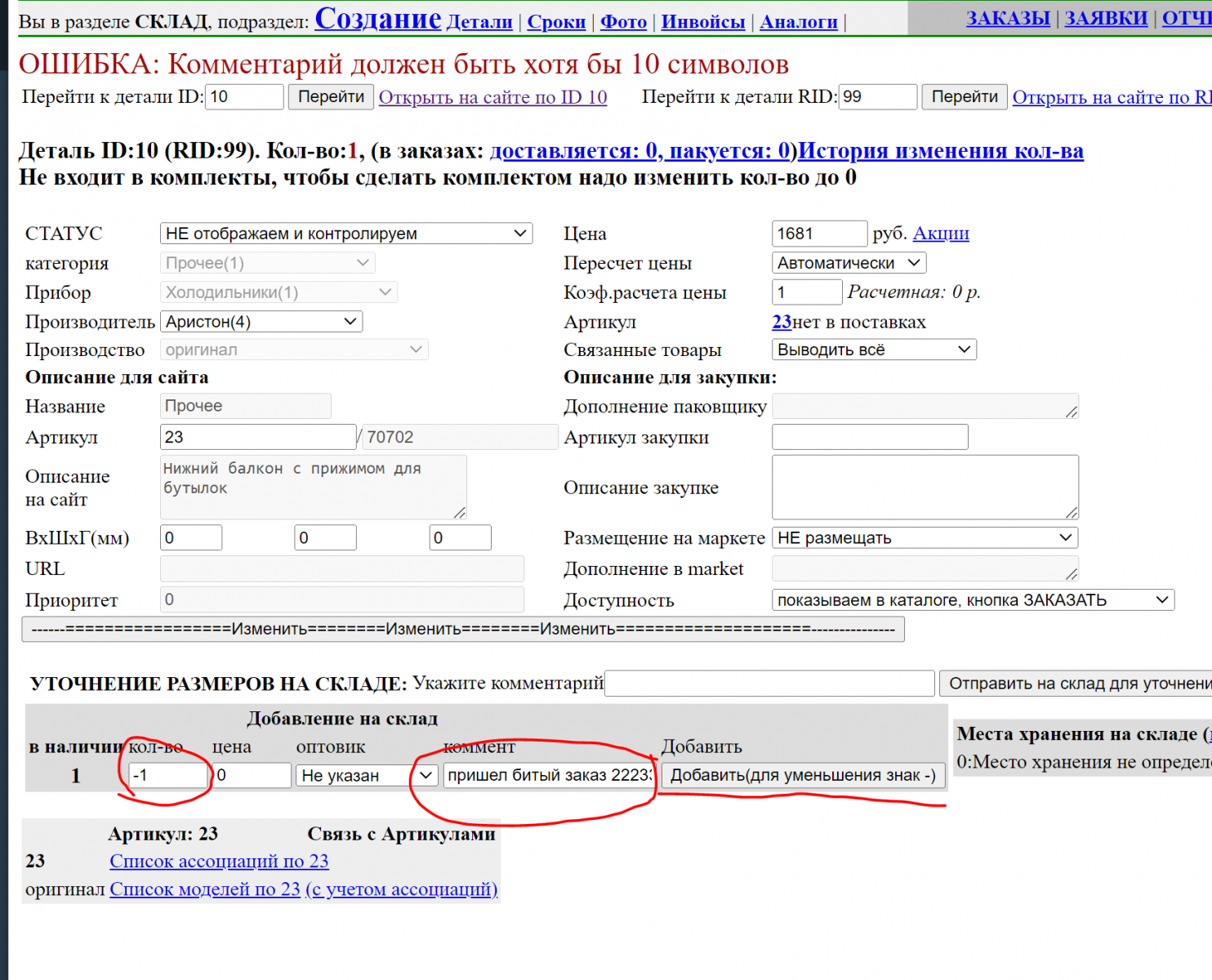Click the Добавить (для уменьшения знак -) button
Viewport: 1212px width, 980px height.
point(803,776)
